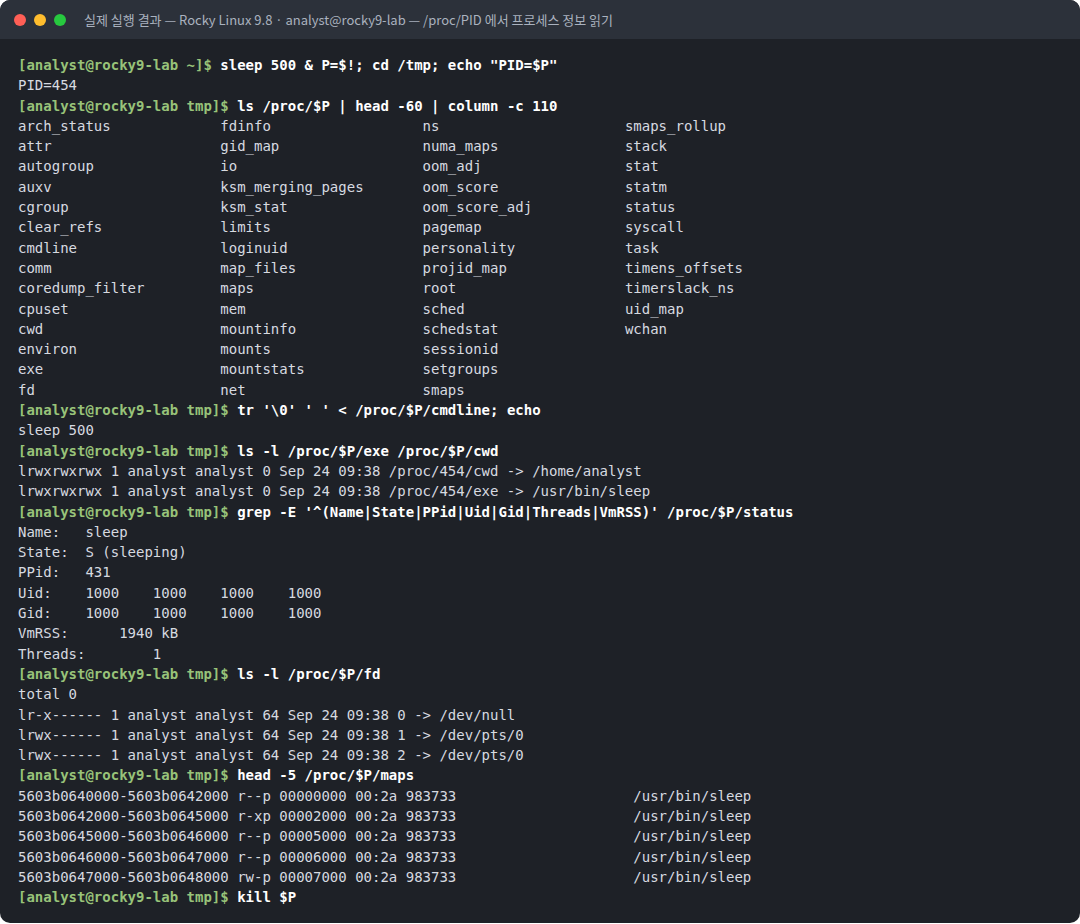Click the 'sleep 500' cmdline output

pos(56,430)
